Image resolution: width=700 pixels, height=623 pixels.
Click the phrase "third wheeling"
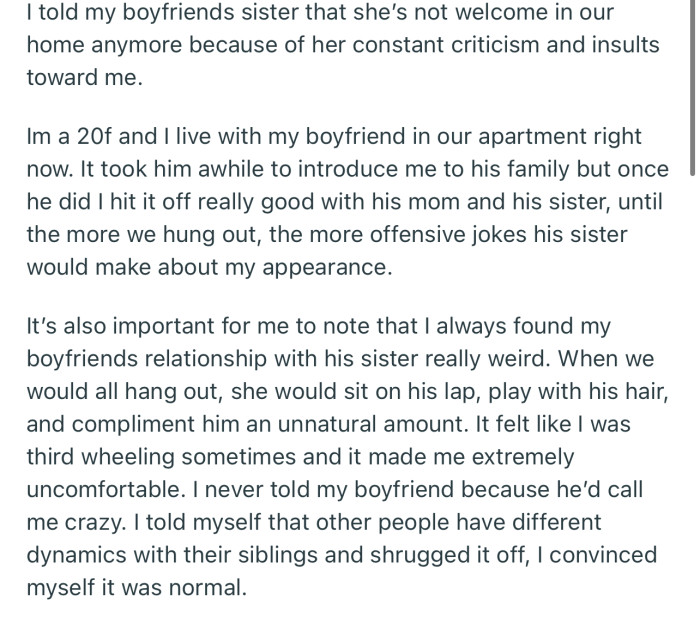[x=100, y=457]
